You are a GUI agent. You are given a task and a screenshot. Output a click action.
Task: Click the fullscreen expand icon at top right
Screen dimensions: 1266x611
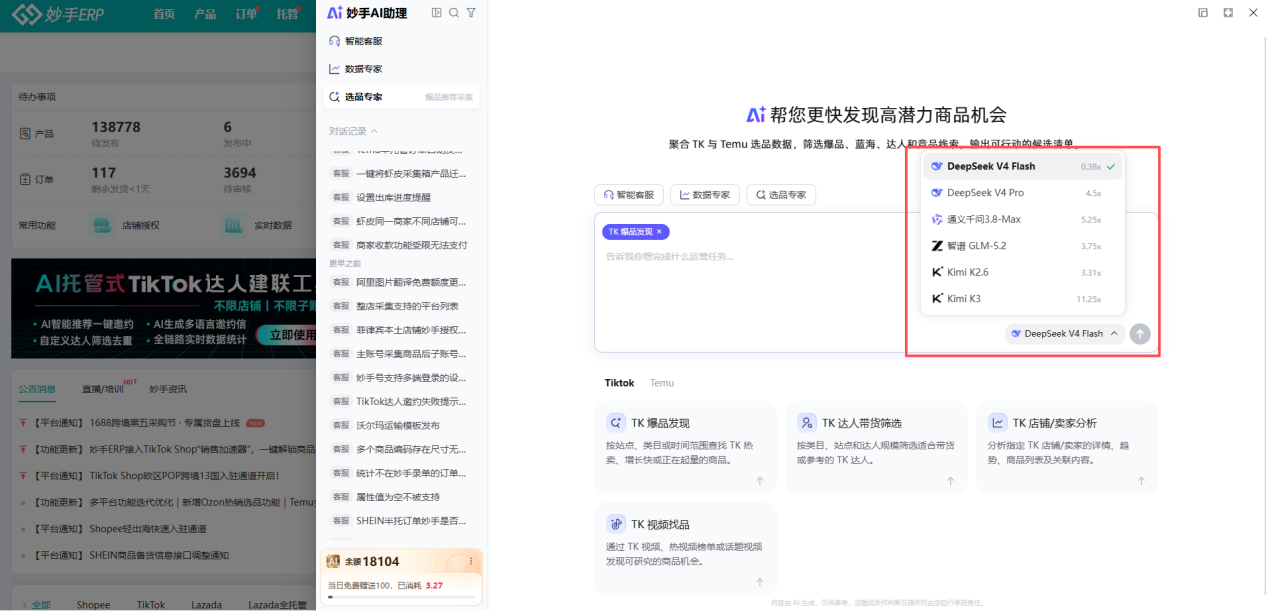click(1228, 13)
